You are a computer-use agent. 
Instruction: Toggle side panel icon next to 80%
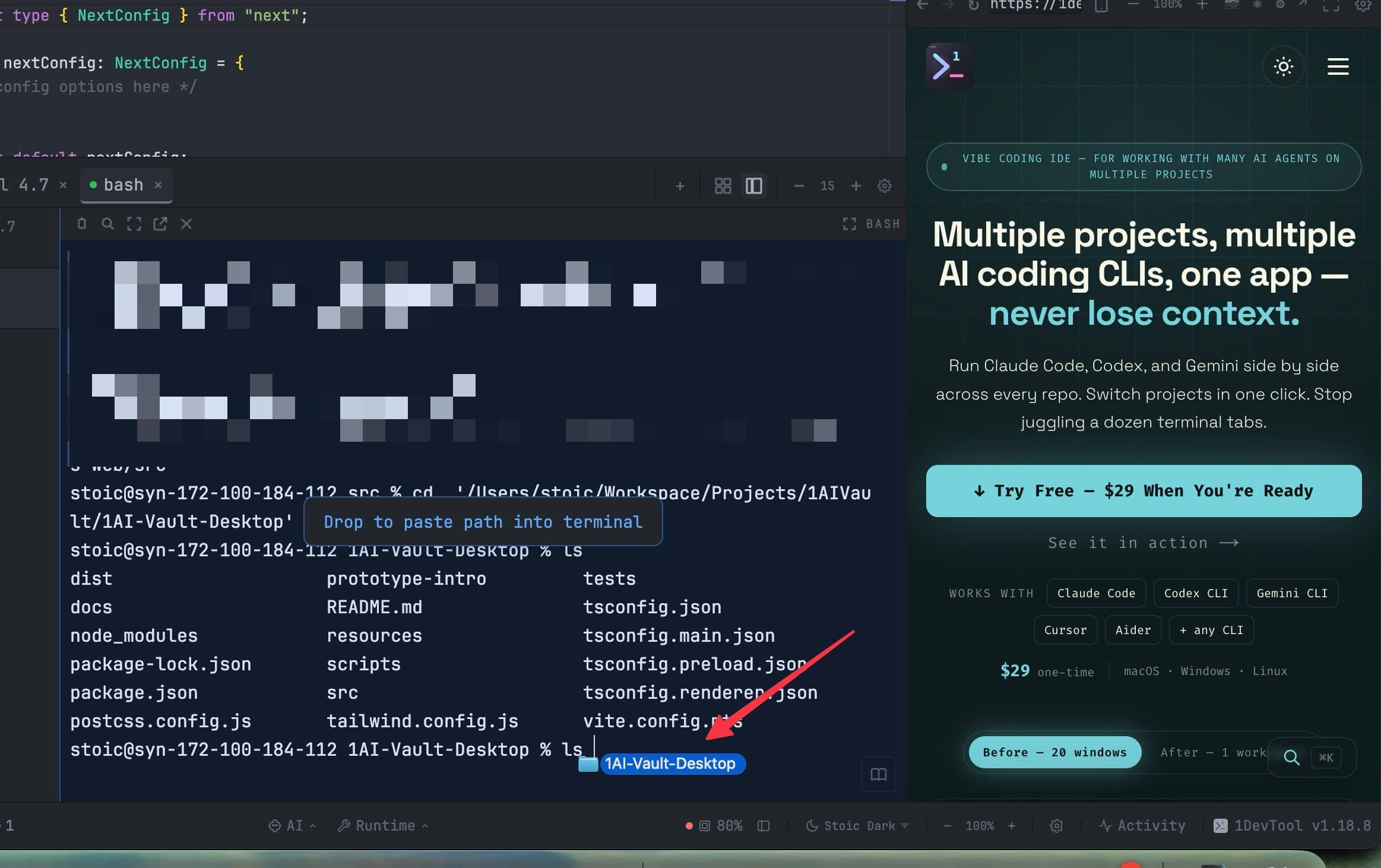pyautogui.click(x=764, y=826)
